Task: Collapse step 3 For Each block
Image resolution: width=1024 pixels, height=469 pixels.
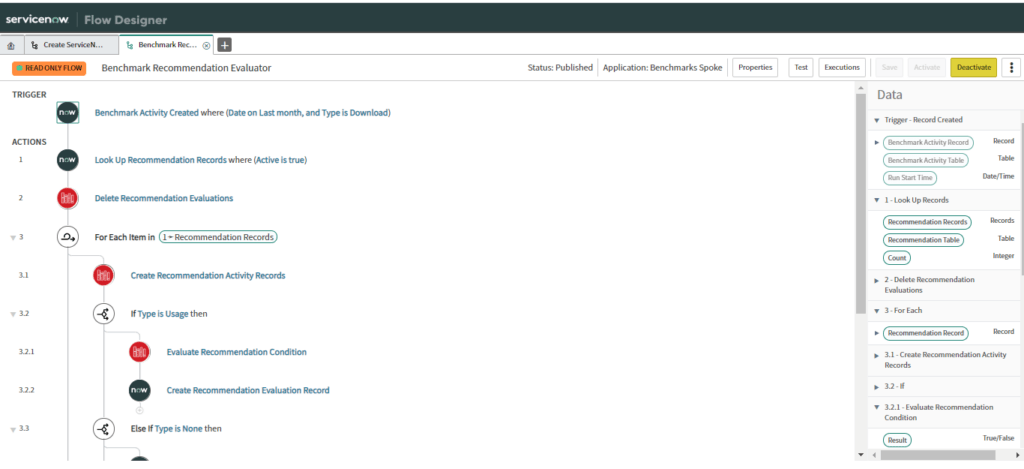Action: (12, 238)
